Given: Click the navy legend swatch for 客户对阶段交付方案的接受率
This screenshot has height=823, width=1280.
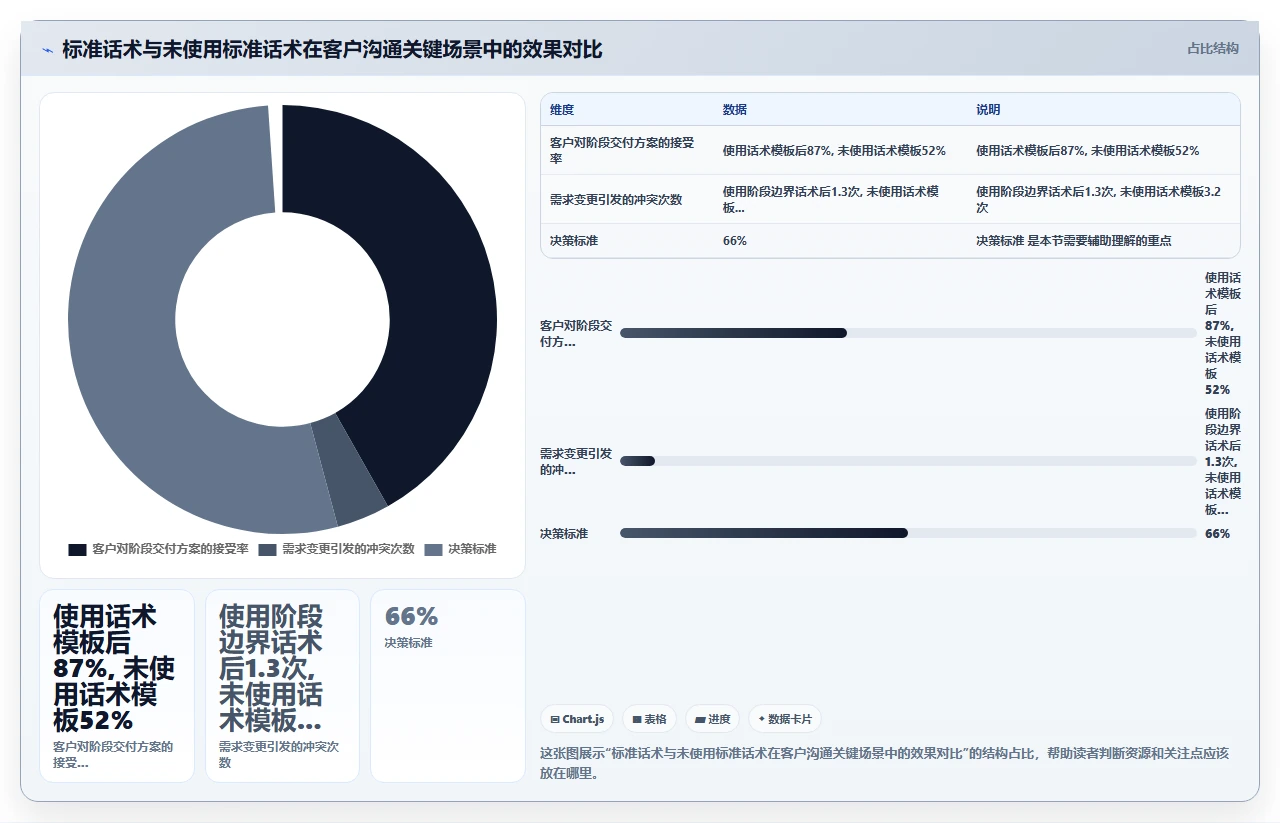Looking at the screenshot, I should (77, 549).
